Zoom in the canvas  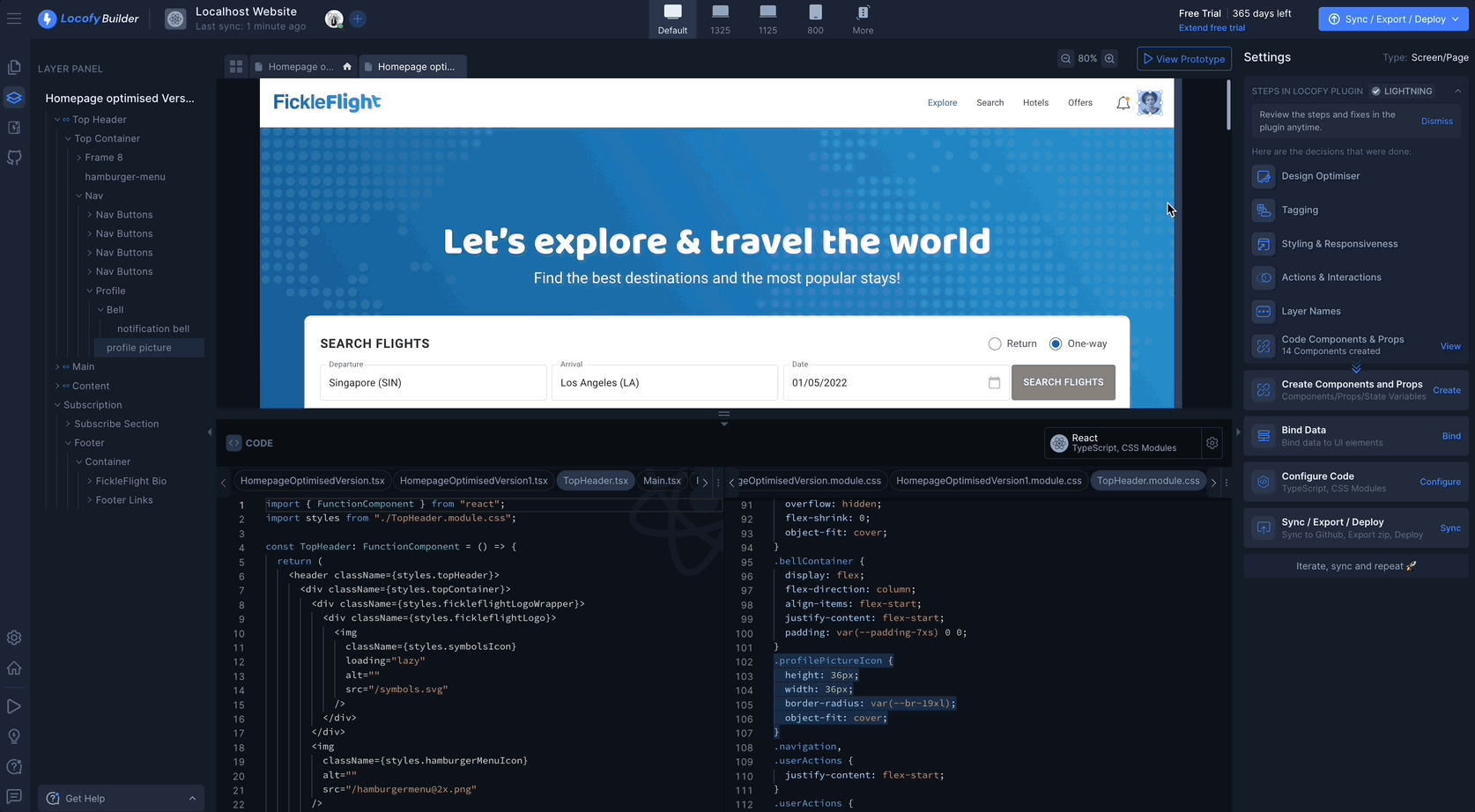[1110, 59]
